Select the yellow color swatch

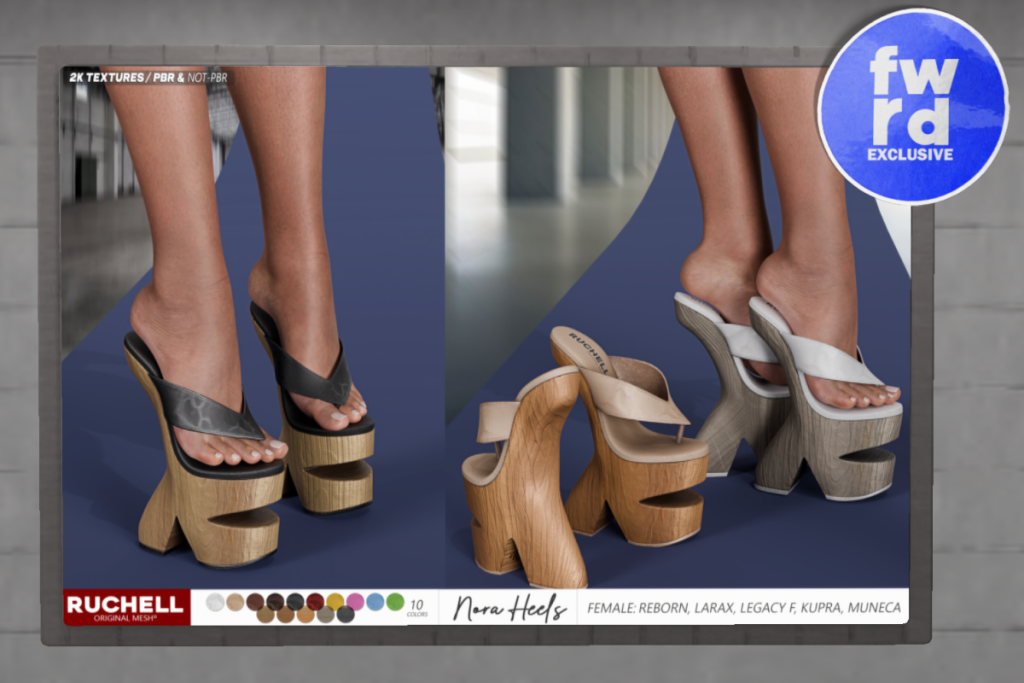(335, 601)
